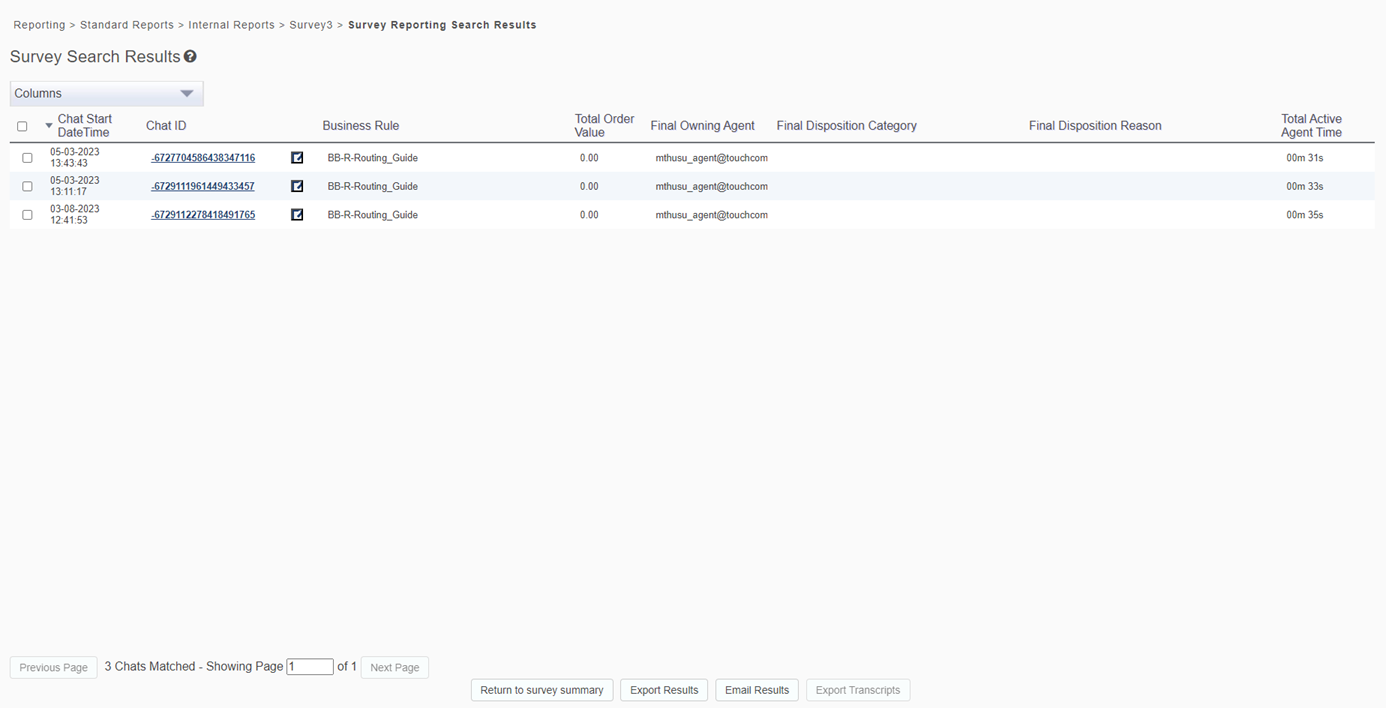Return to survey summary
1386x708 pixels.
click(x=542, y=690)
